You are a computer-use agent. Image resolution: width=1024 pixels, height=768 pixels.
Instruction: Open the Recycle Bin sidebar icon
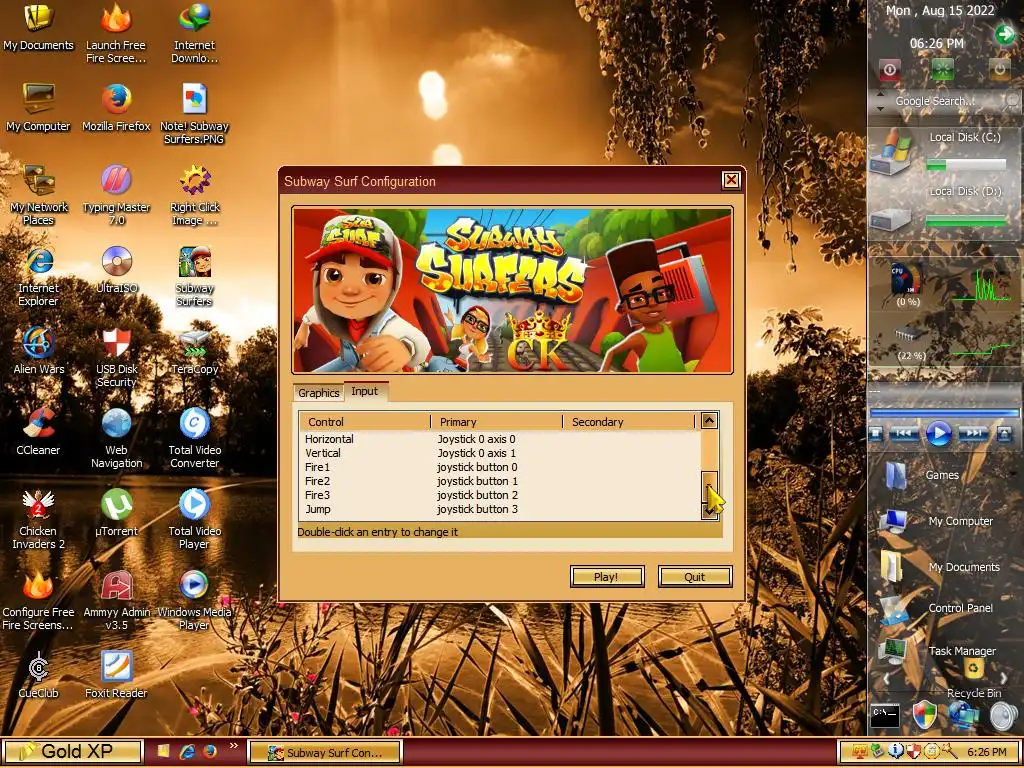click(974, 669)
